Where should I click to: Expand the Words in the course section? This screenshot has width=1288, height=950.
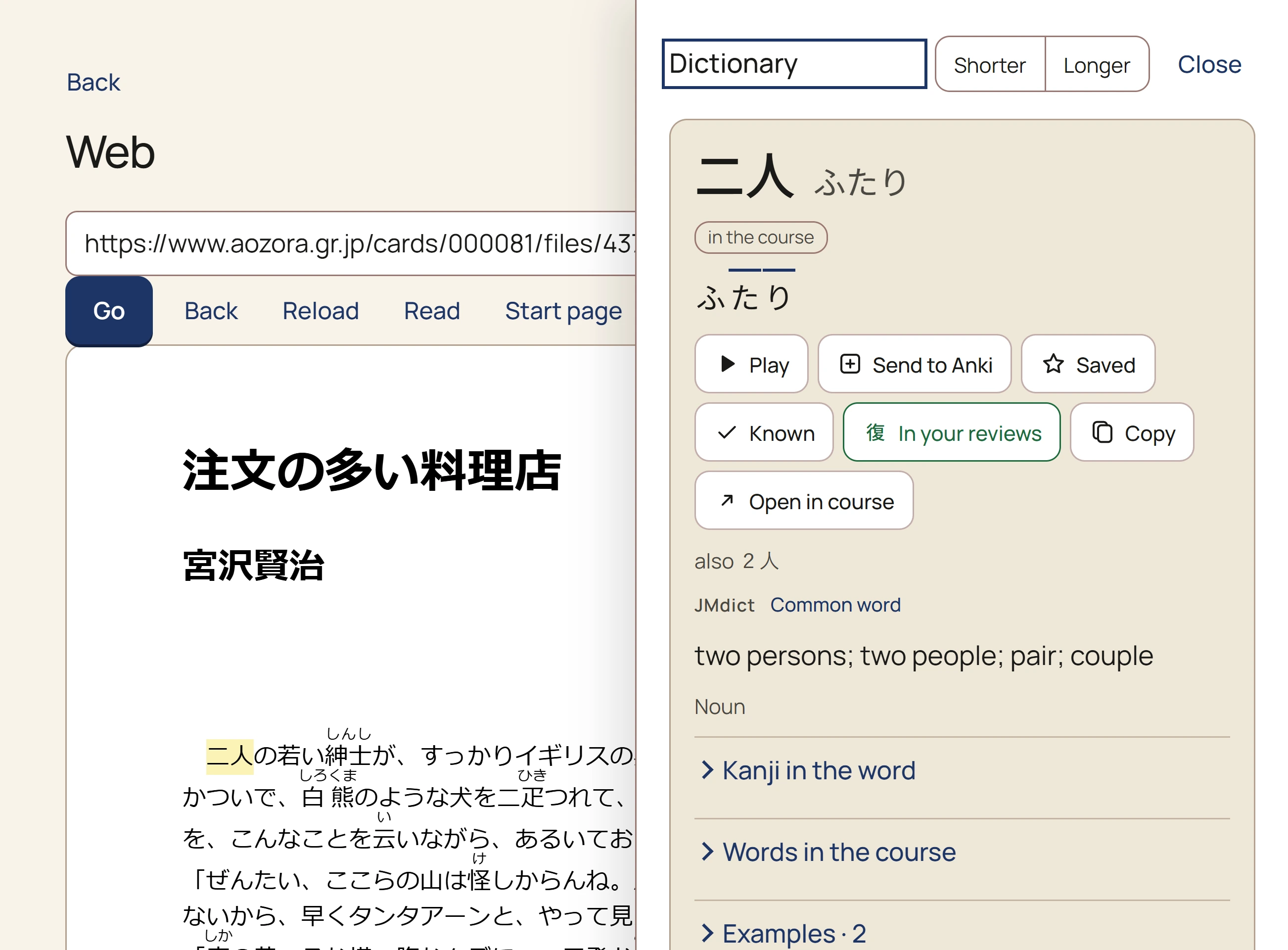tap(961, 852)
